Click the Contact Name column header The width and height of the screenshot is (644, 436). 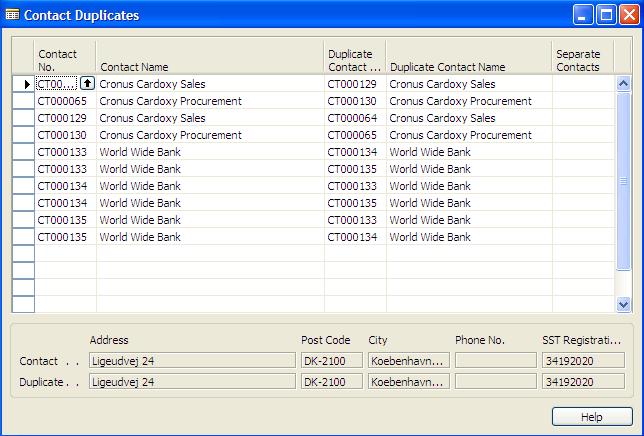coord(210,57)
